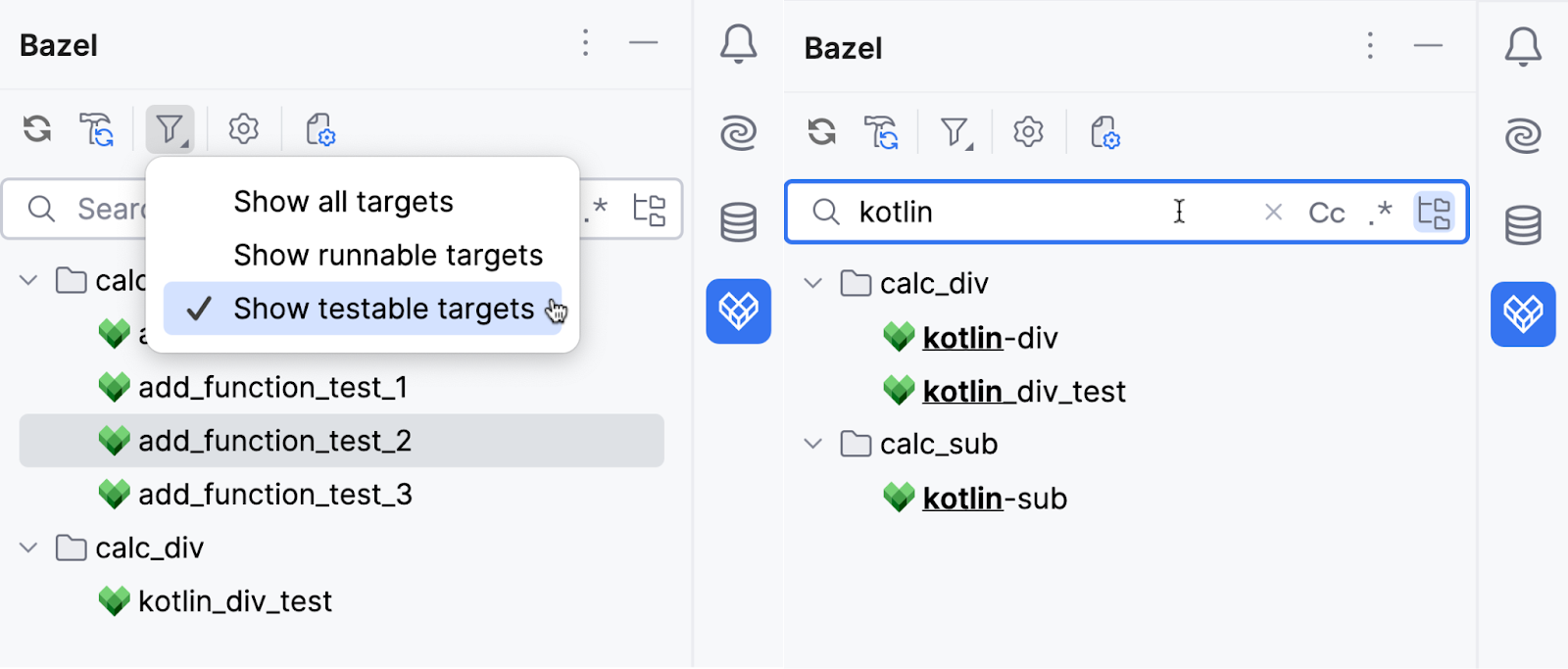Choose Show runnable targets from the filter menu
The image size is (1568, 669).
click(388, 256)
